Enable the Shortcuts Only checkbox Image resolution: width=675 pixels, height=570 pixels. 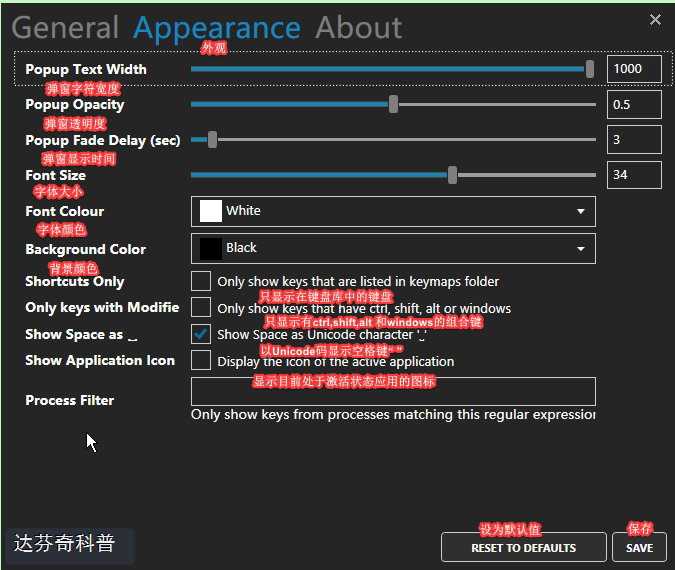tap(201, 281)
